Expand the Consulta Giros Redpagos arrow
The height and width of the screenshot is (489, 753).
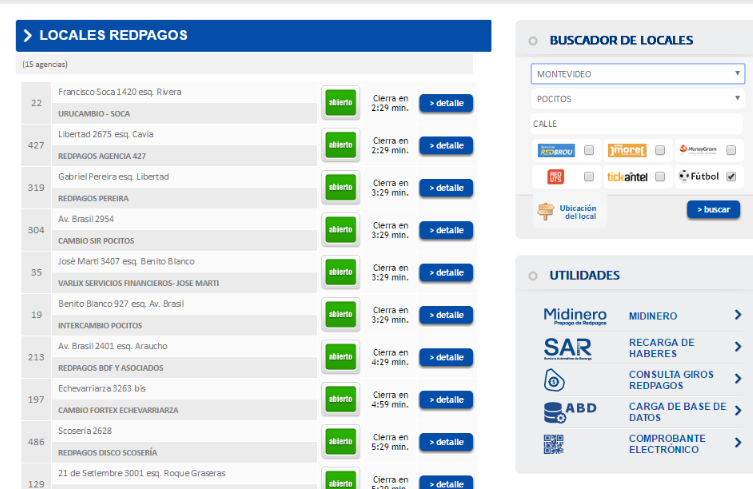click(738, 379)
